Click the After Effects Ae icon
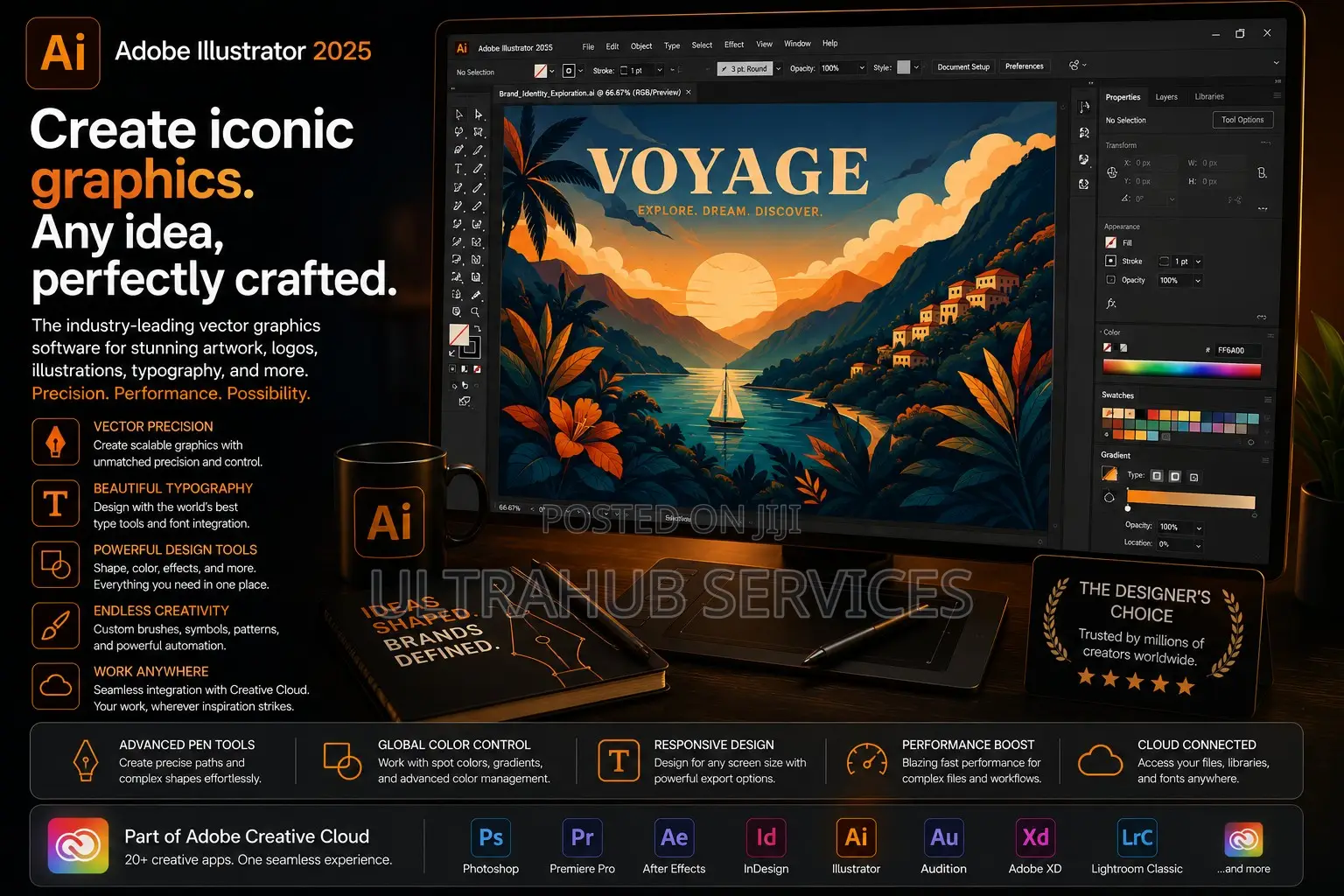The height and width of the screenshot is (896, 1344). click(674, 837)
